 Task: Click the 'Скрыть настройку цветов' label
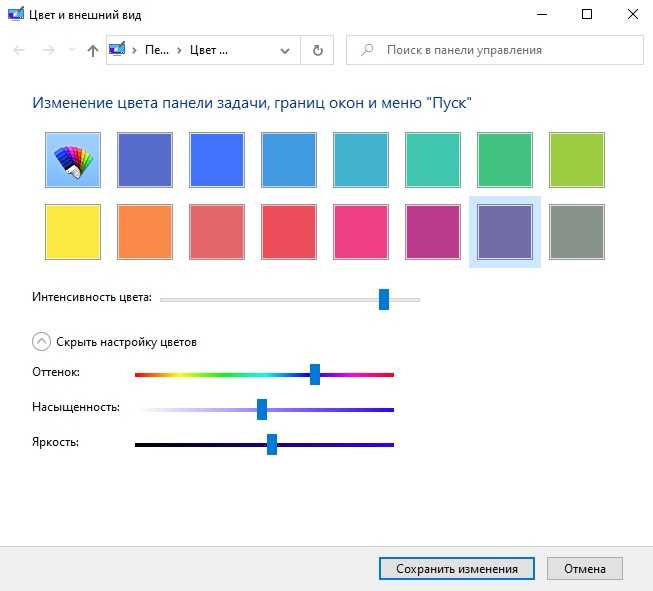pos(127,342)
